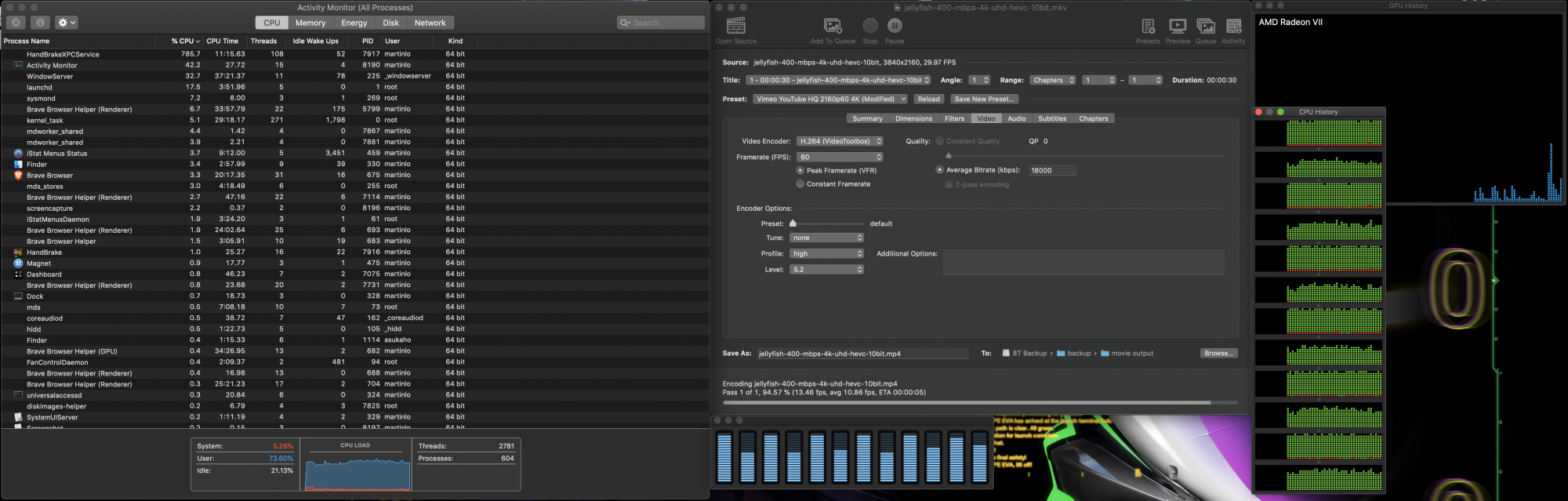
Task: Open the Subtitles tab
Action: tap(1052, 118)
